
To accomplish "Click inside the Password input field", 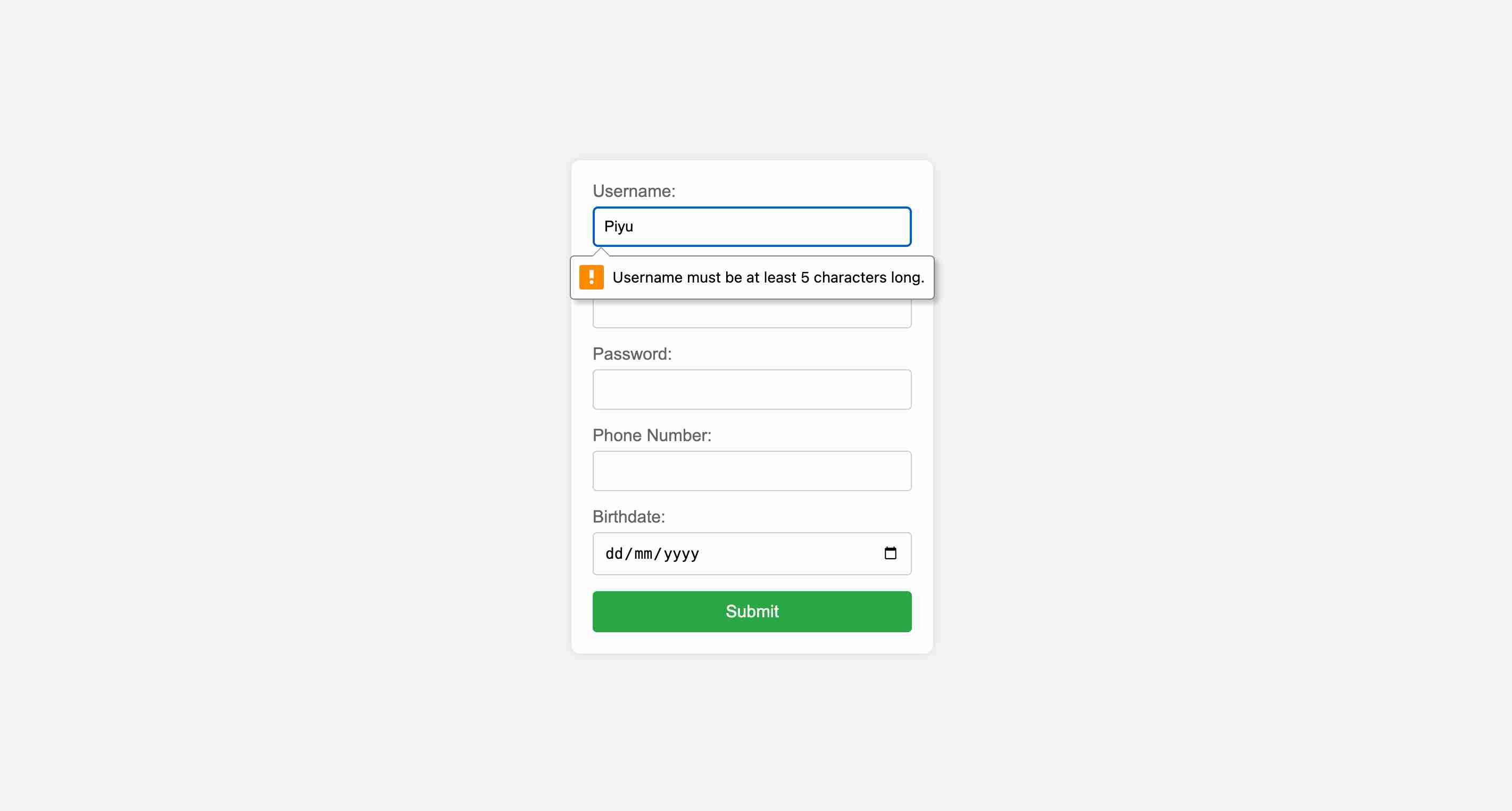I will pos(752,389).
